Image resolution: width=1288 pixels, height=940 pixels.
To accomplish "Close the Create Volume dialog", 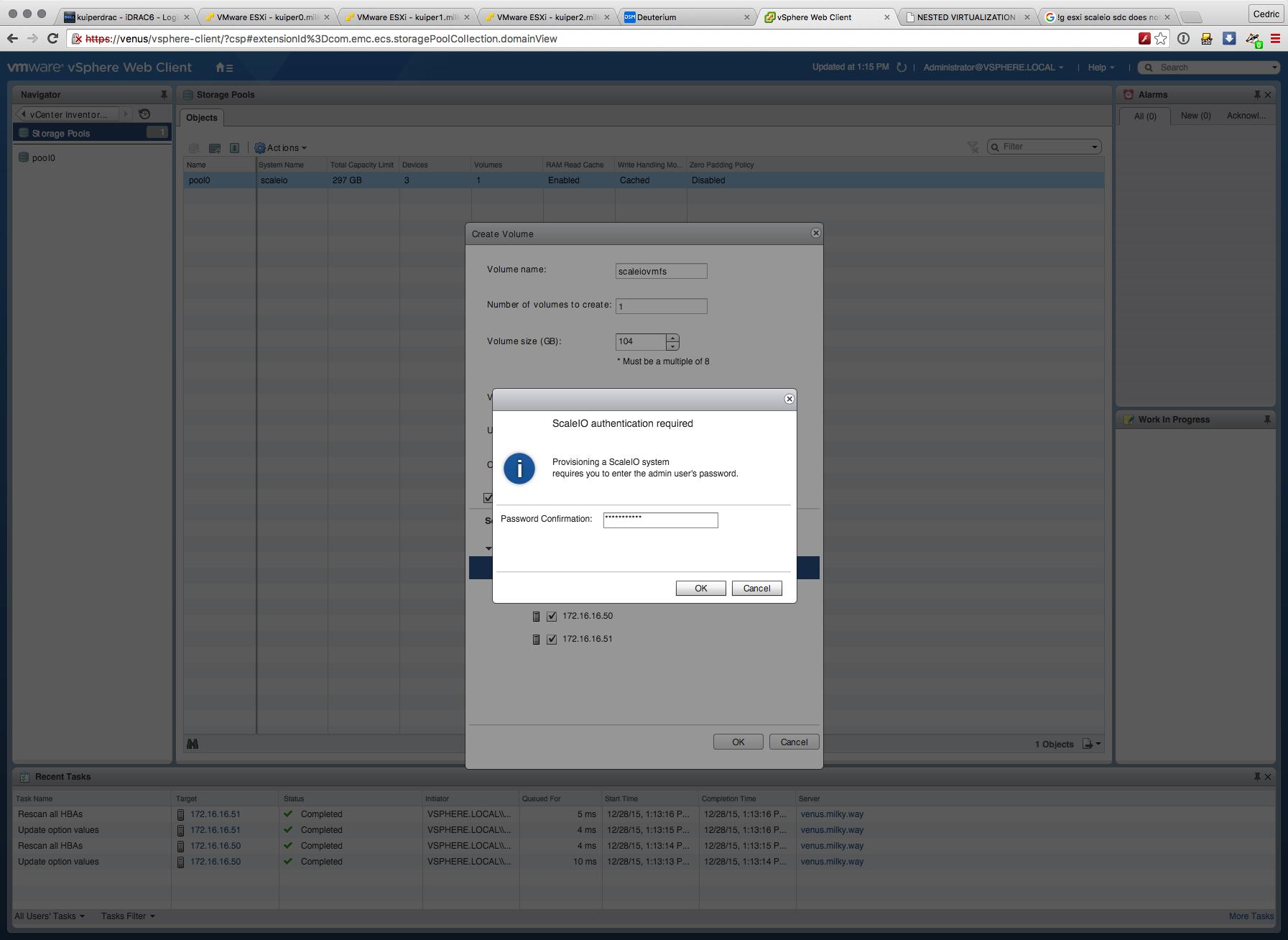I will coord(816,233).
